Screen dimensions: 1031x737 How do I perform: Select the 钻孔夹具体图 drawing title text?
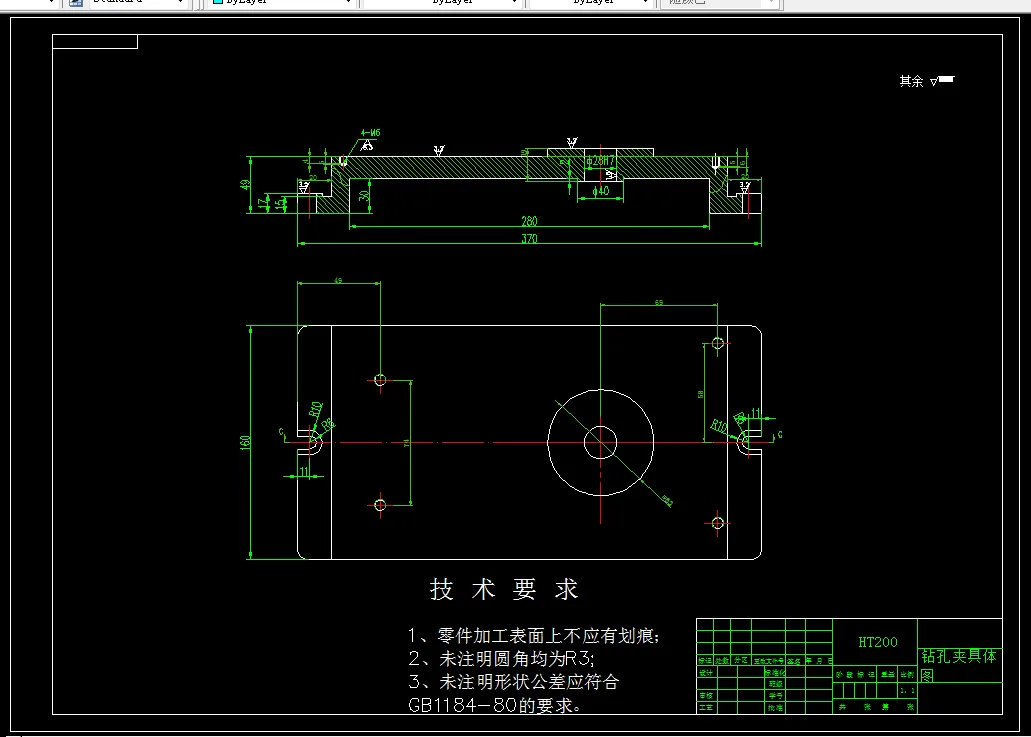[x=957, y=657]
